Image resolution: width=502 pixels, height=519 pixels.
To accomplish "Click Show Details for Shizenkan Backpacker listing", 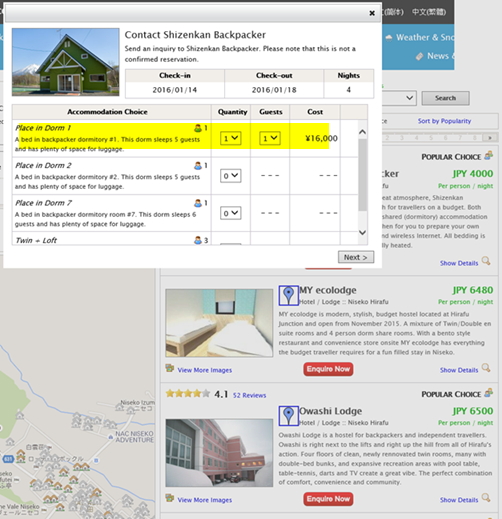I will pyautogui.click(x=459, y=263).
